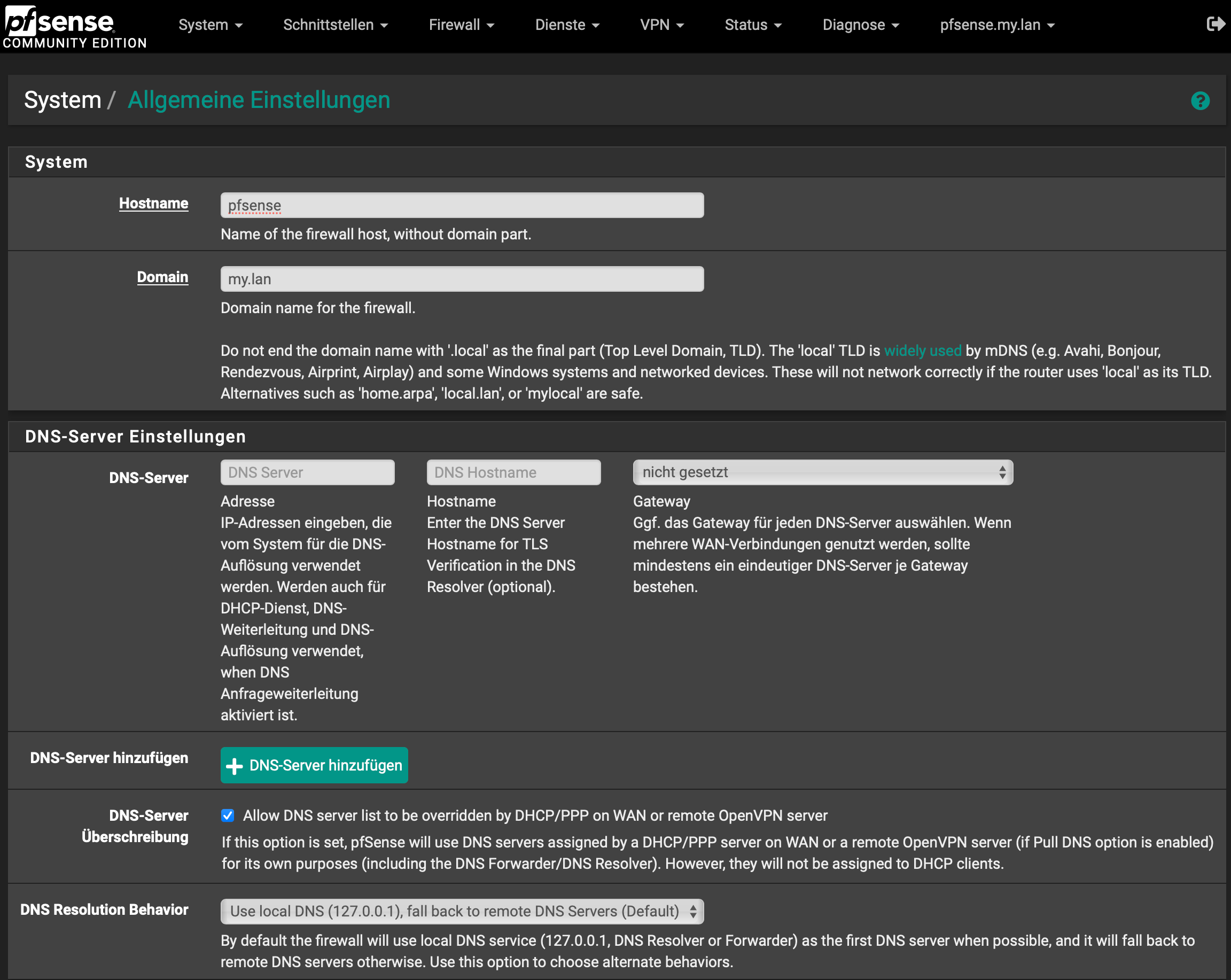The image size is (1231, 980).
Task: Expand the pfsense.my.lan menu
Action: pos(997,25)
